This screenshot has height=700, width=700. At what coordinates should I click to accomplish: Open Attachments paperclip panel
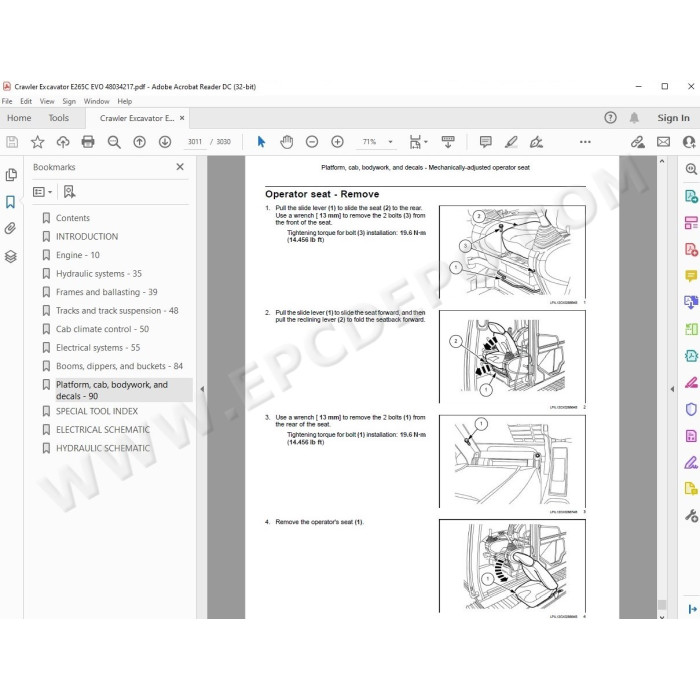click(10, 229)
